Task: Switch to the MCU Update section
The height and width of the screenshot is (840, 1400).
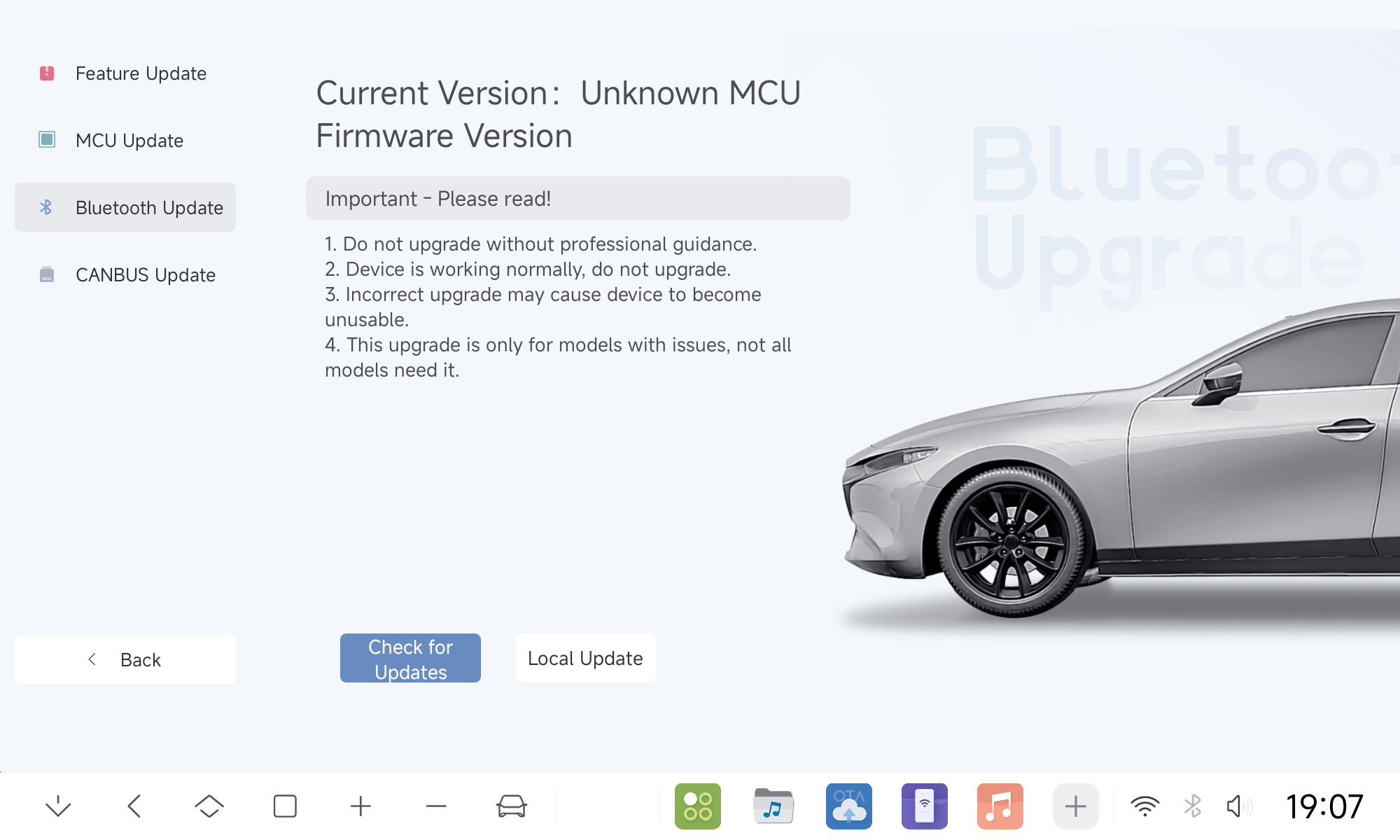Action: 125,141
